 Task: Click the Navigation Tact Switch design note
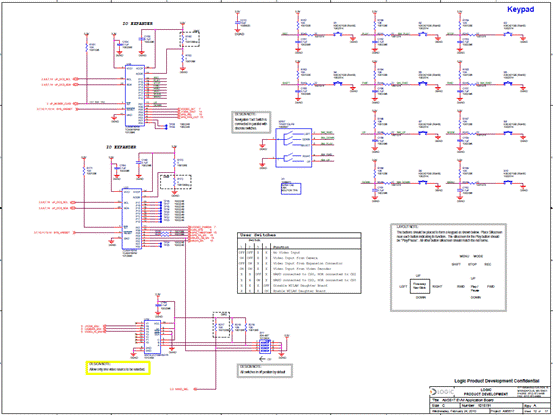(251, 122)
